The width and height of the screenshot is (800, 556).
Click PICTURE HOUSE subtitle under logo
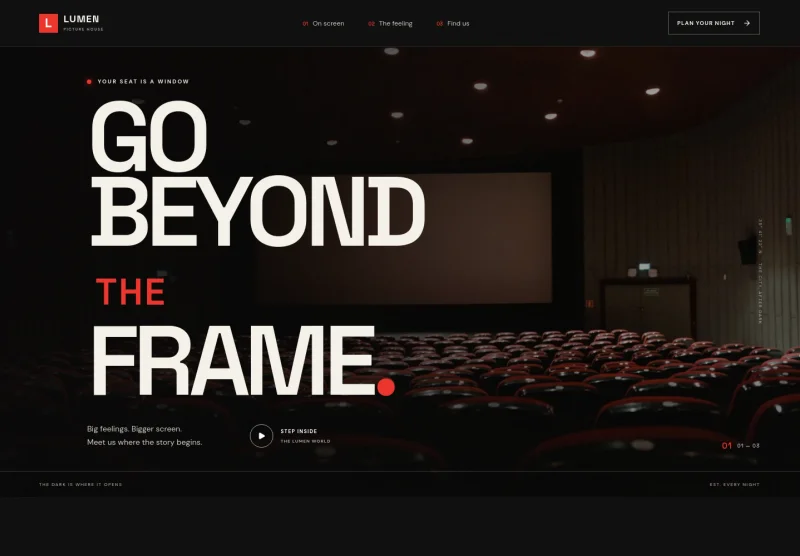[83, 30]
